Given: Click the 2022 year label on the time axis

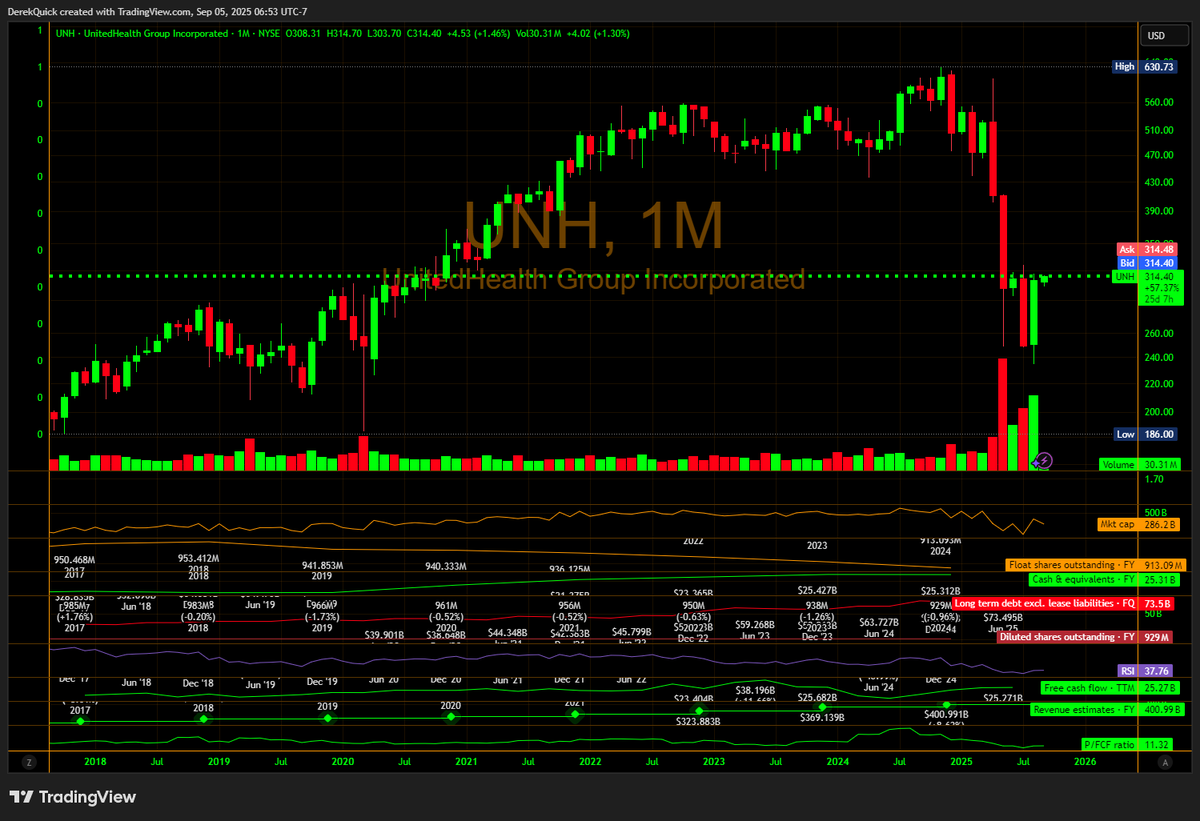Looking at the screenshot, I should point(590,762).
